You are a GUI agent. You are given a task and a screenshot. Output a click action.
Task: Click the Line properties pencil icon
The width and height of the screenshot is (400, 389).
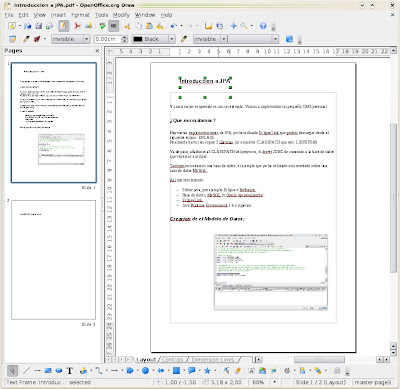tap(26, 39)
